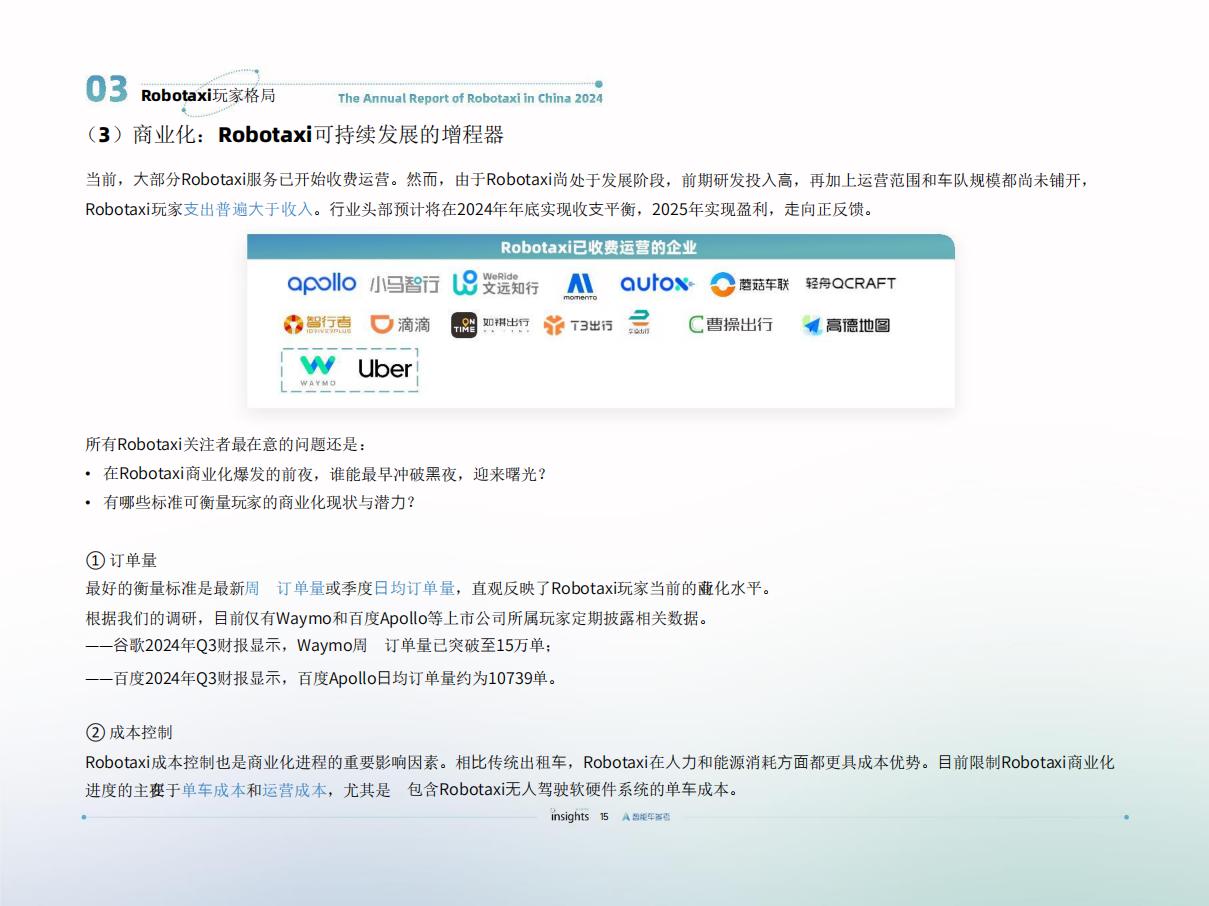Select the 蘑菇车联 logo
The image size is (1209, 906).
point(750,285)
